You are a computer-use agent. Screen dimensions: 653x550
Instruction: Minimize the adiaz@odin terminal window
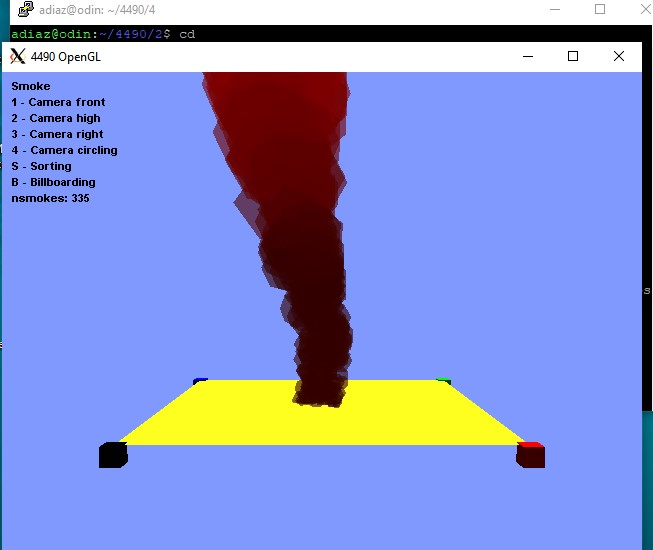coord(555,9)
